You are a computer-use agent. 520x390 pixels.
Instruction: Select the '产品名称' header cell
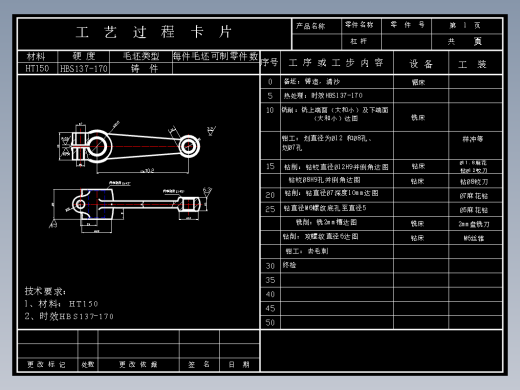316,26
